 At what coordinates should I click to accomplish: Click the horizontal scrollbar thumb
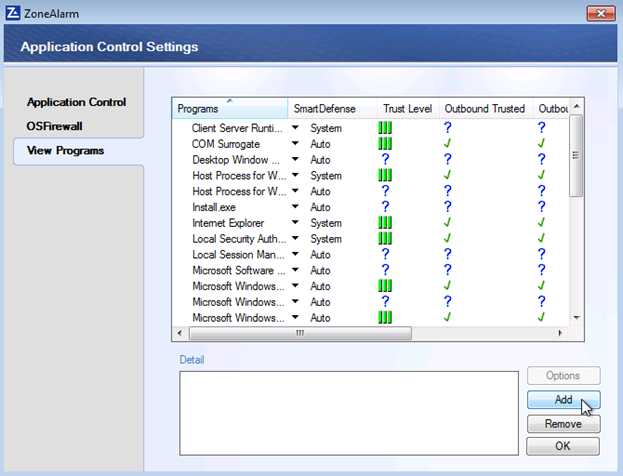point(300,333)
